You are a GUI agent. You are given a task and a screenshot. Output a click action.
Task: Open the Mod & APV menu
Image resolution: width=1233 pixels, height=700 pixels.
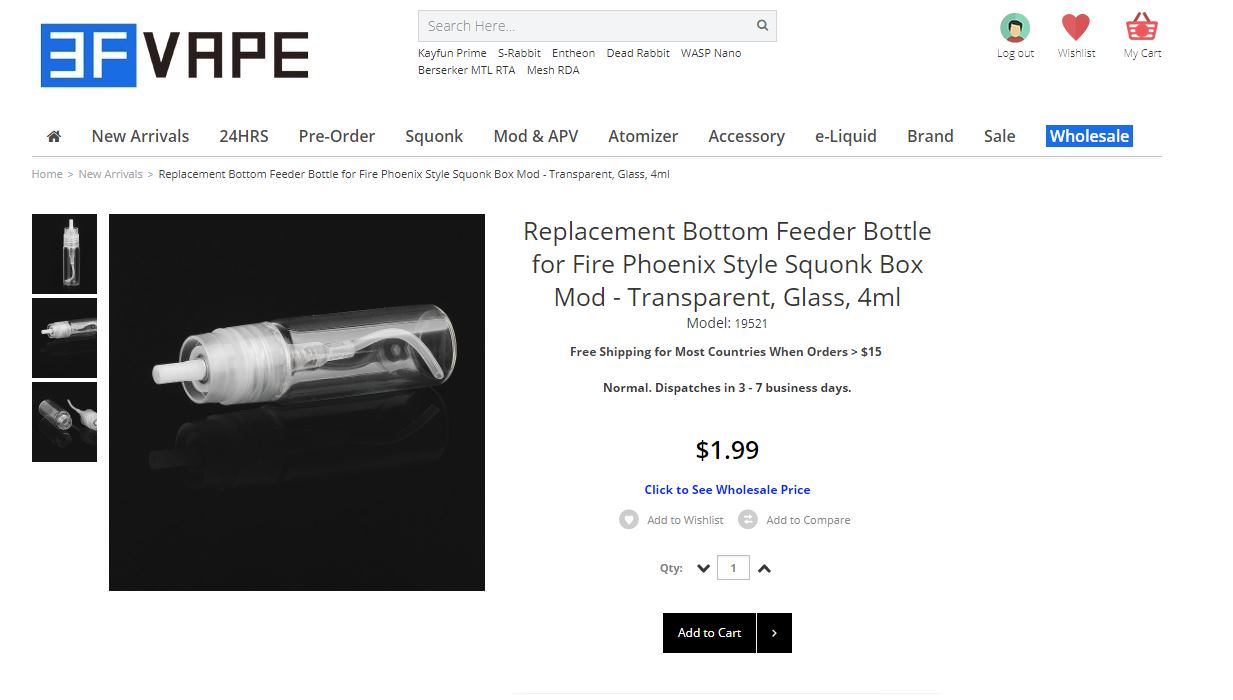click(x=536, y=137)
